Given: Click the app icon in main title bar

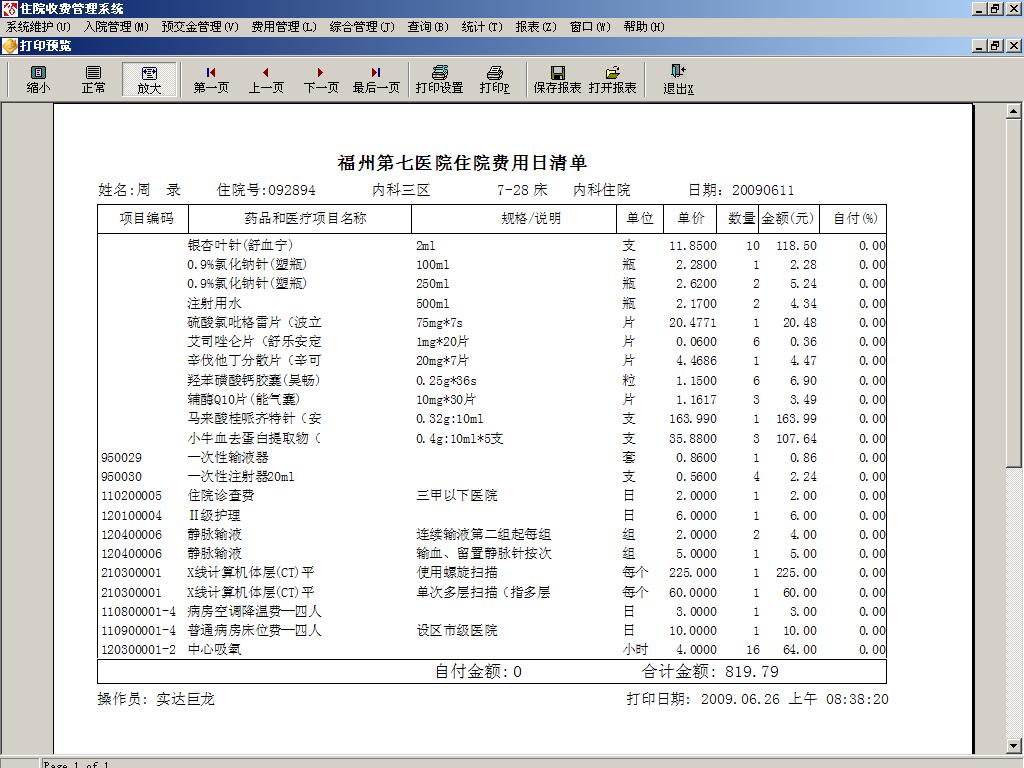Looking at the screenshot, I should [x=9, y=8].
